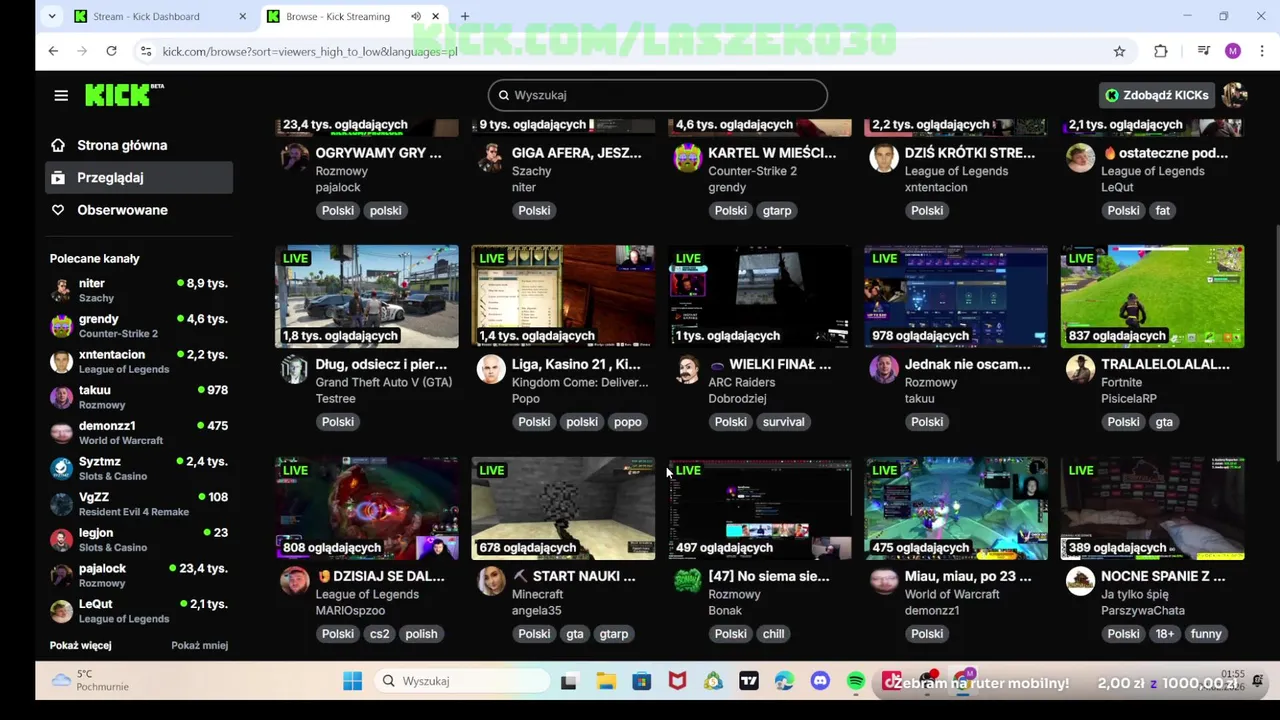Open the VgZZ Resident Evil 4 Remake channel
Image resolution: width=1280 pixels, height=720 pixels.
pos(140,504)
